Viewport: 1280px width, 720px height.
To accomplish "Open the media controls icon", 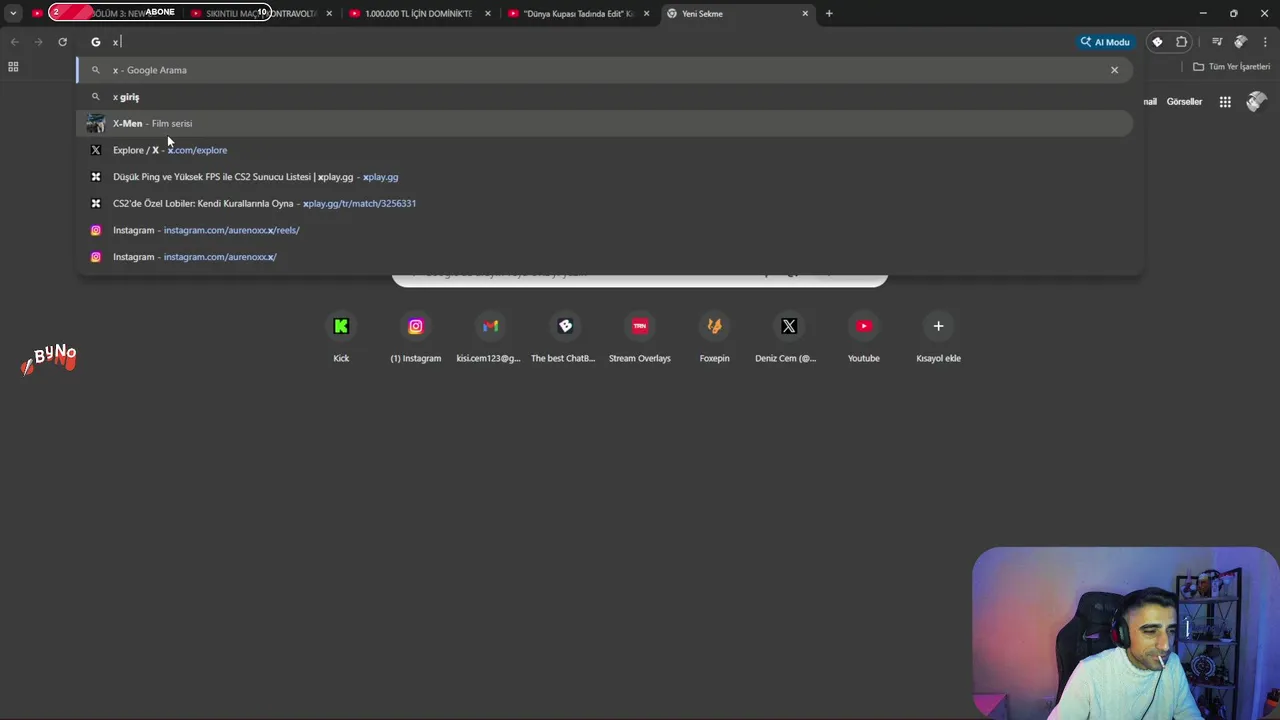I will click(1217, 42).
